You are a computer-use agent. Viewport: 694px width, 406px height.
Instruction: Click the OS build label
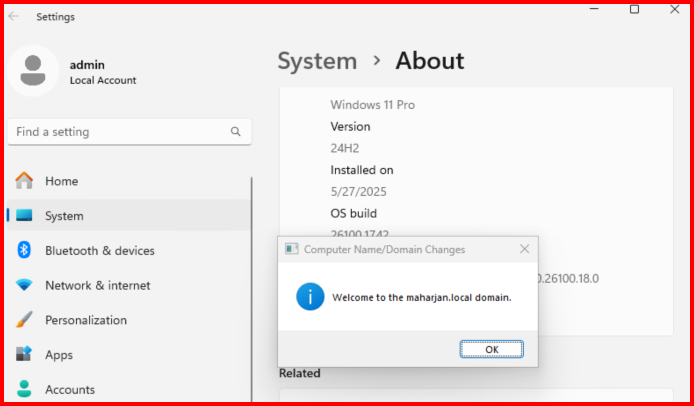tap(354, 213)
